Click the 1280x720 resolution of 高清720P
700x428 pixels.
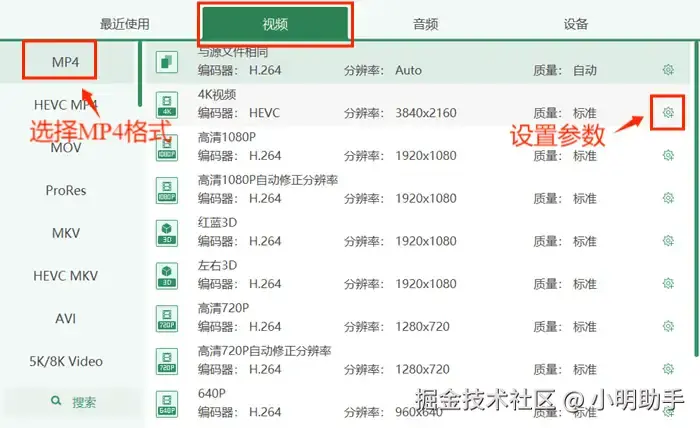pos(422,327)
